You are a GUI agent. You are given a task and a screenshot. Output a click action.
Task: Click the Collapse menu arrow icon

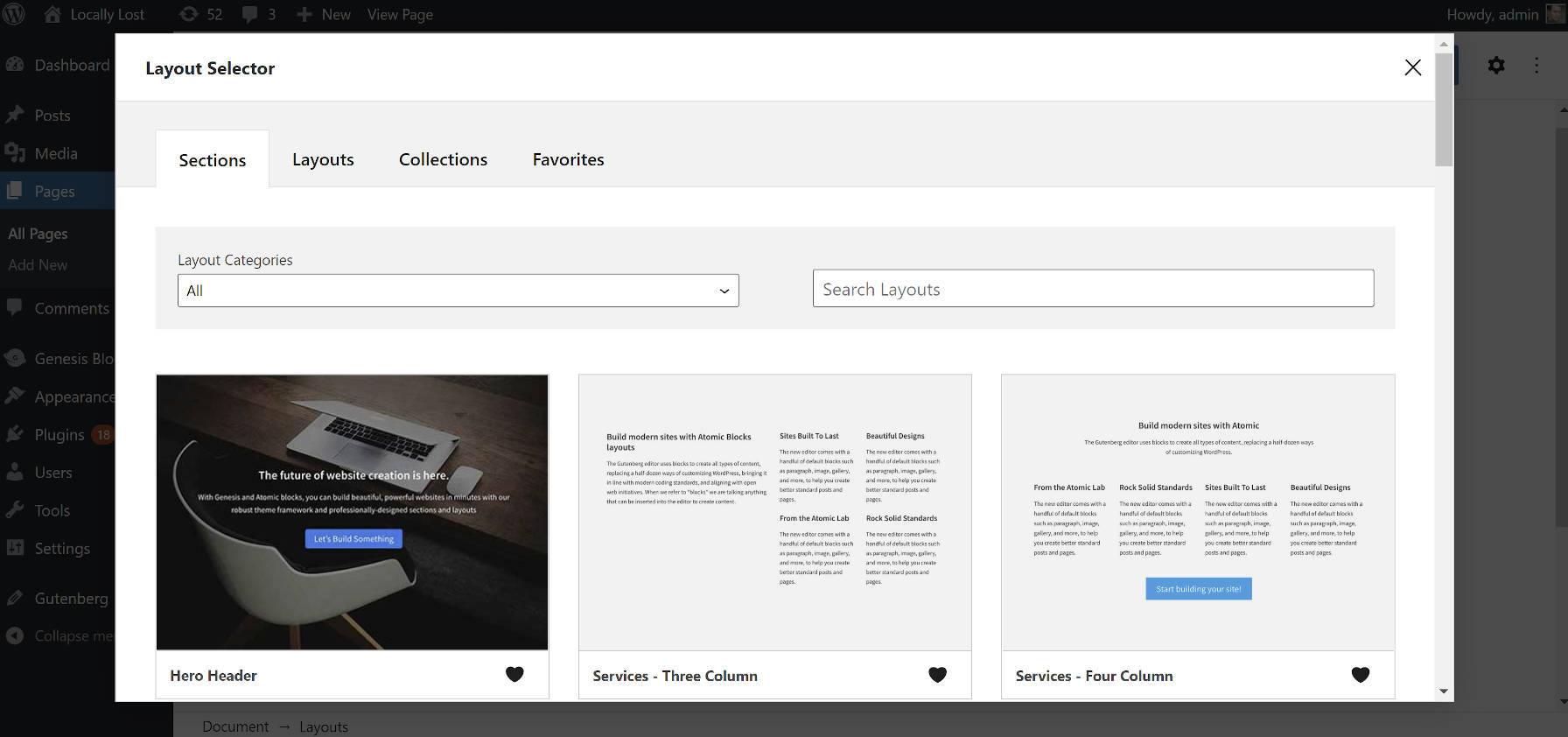15,635
